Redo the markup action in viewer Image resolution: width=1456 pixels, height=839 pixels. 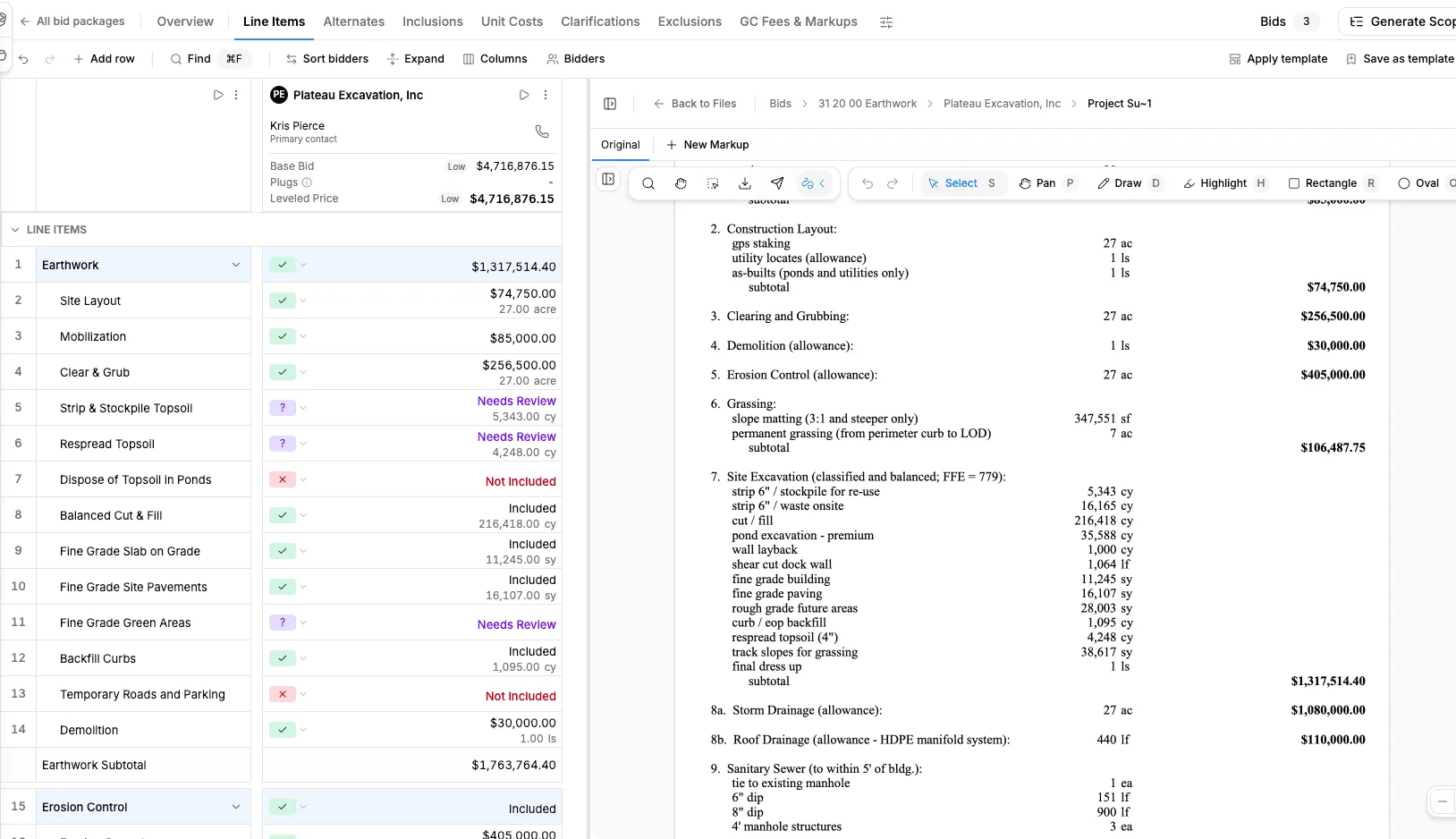tap(893, 183)
